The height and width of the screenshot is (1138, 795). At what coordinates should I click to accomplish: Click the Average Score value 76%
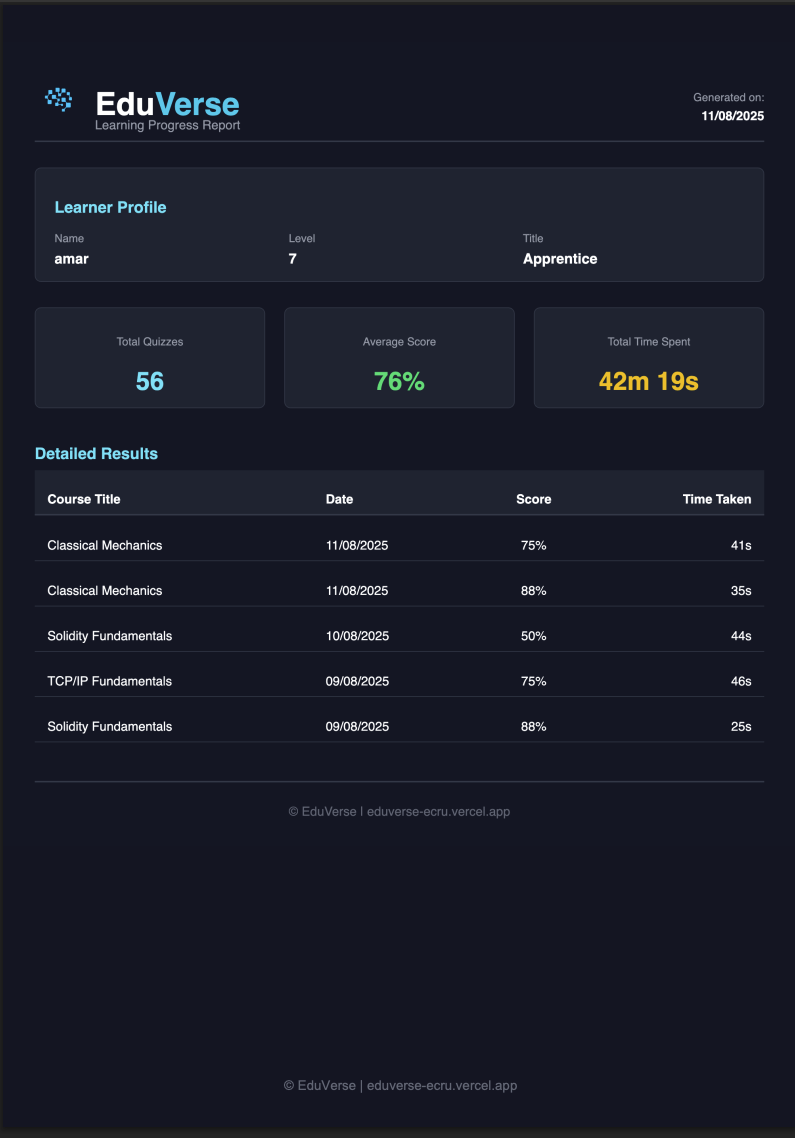click(399, 381)
